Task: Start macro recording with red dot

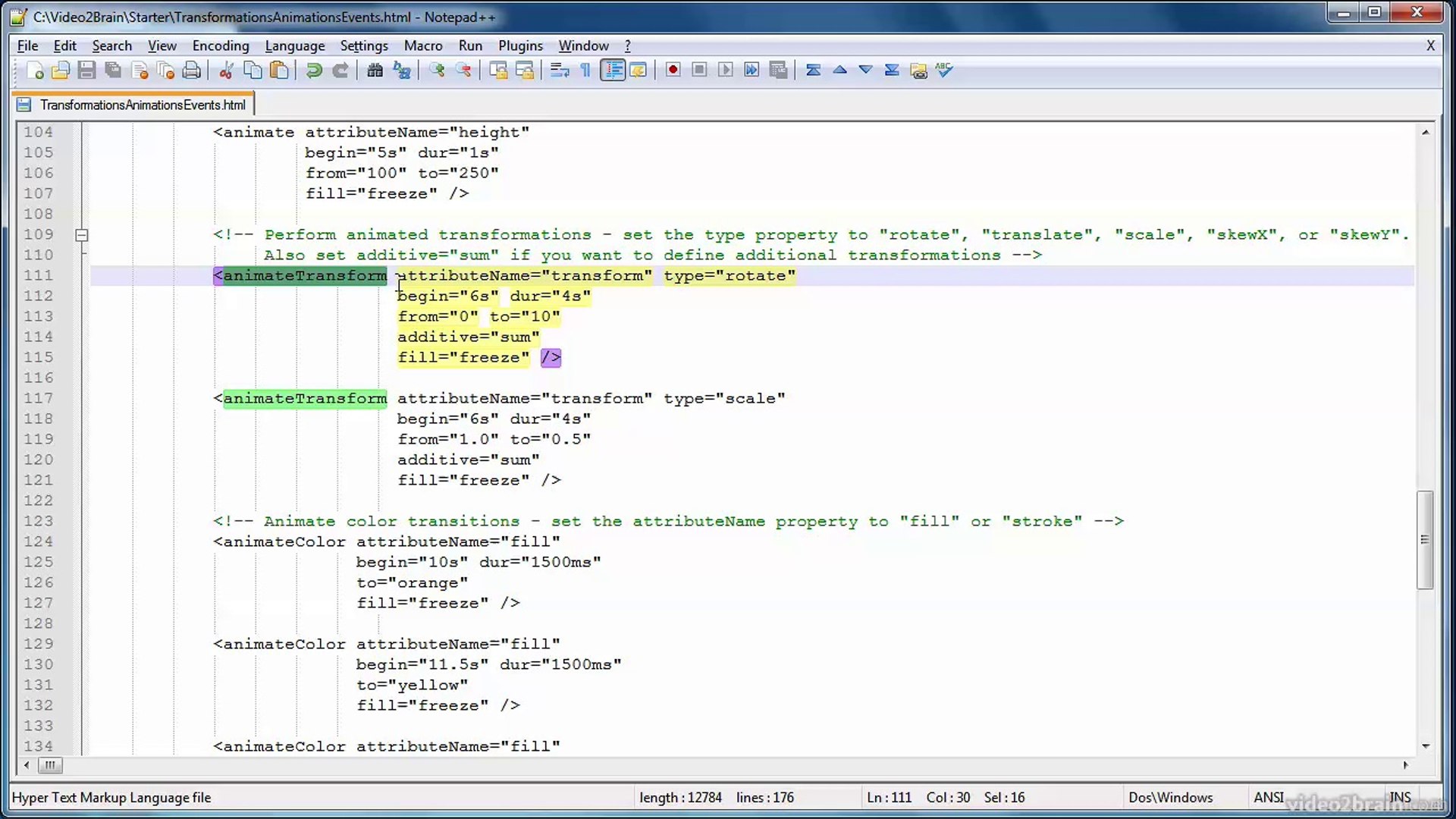Action: (673, 71)
